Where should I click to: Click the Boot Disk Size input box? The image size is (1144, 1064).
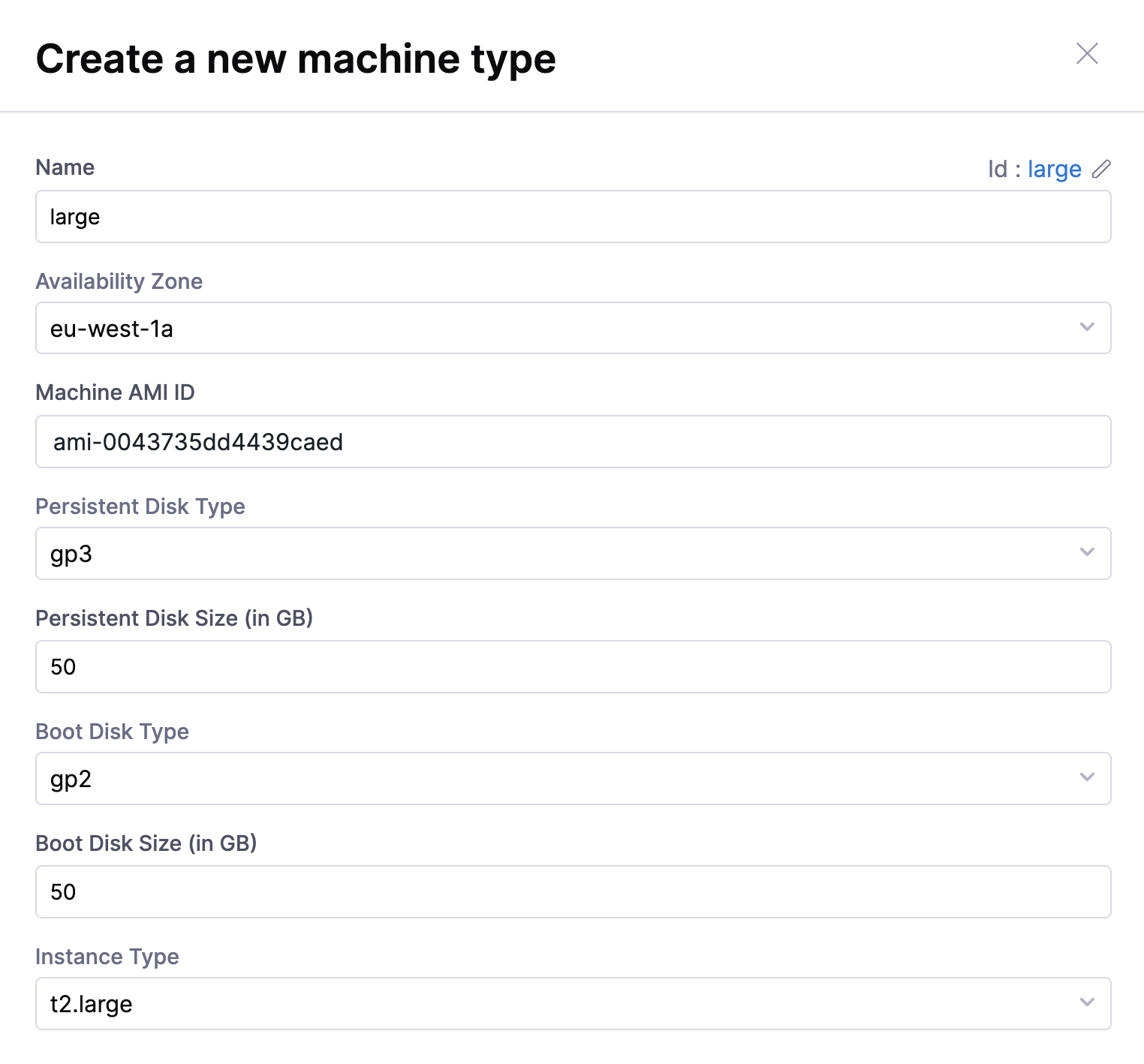click(x=573, y=892)
